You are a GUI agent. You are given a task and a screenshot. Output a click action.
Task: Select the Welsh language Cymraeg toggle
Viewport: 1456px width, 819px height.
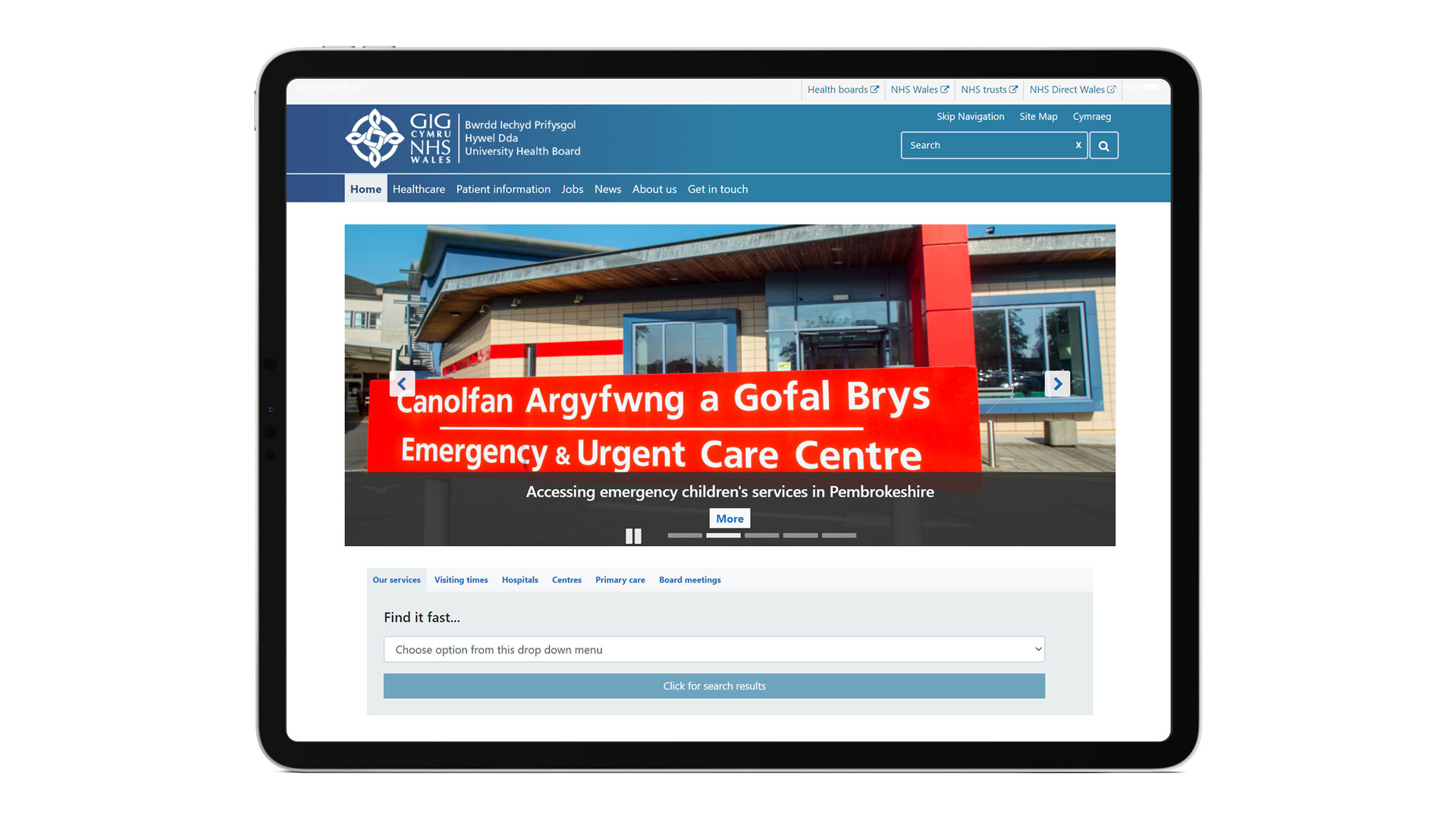(x=1094, y=116)
